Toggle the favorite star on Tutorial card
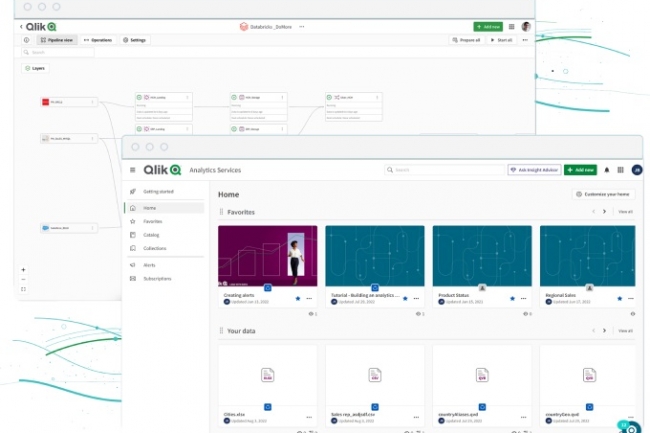 tap(405, 298)
